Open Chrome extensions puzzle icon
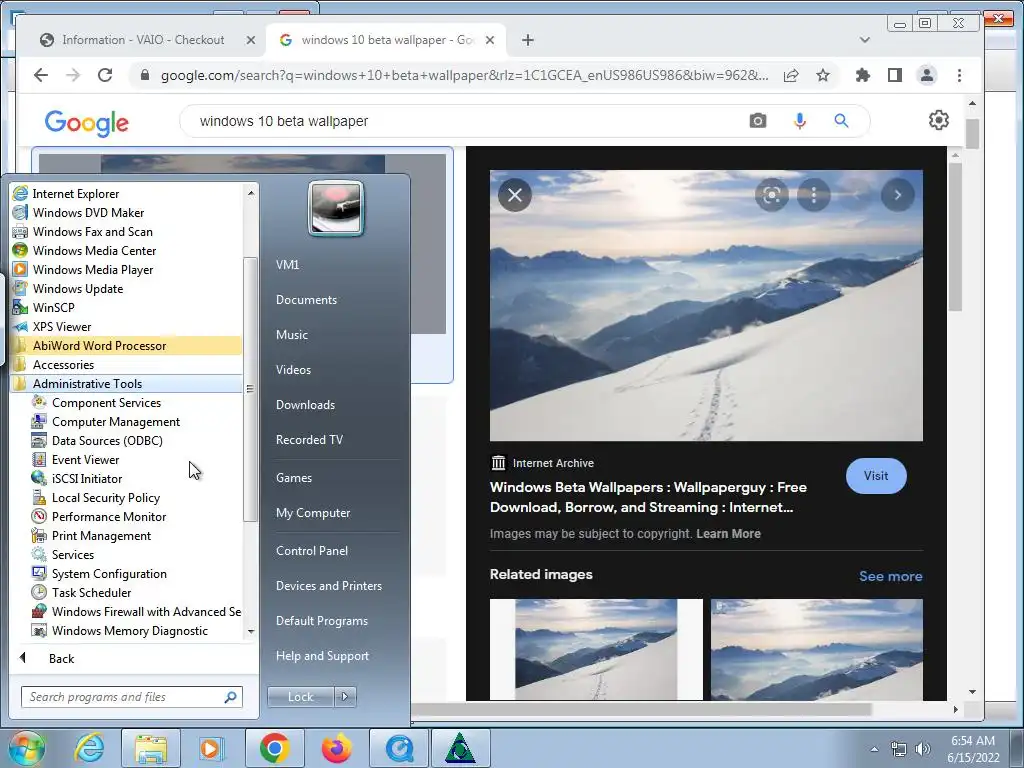This screenshot has height=768, width=1024. pyautogui.click(x=863, y=75)
